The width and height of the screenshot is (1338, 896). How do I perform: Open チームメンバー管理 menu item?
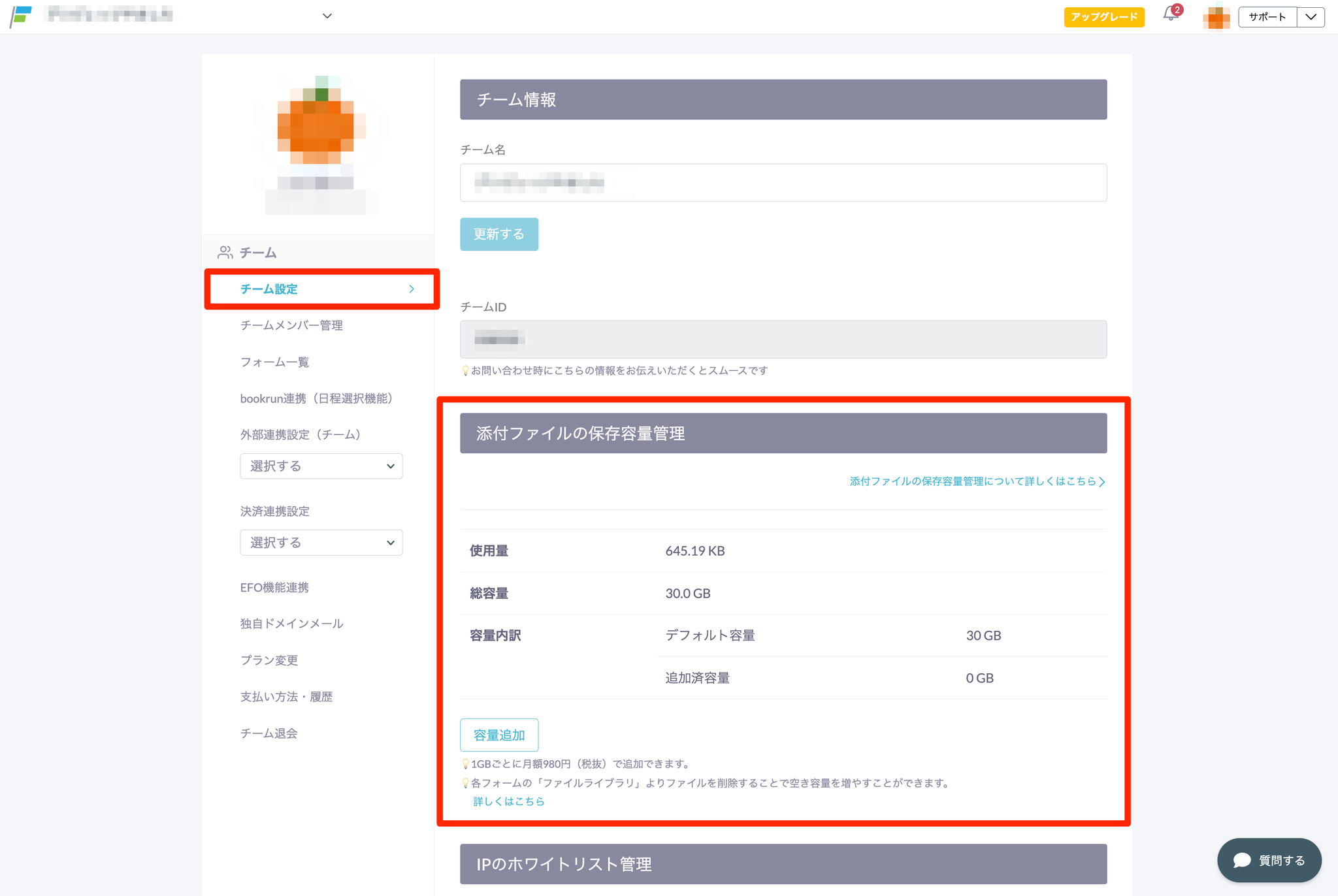point(291,325)
